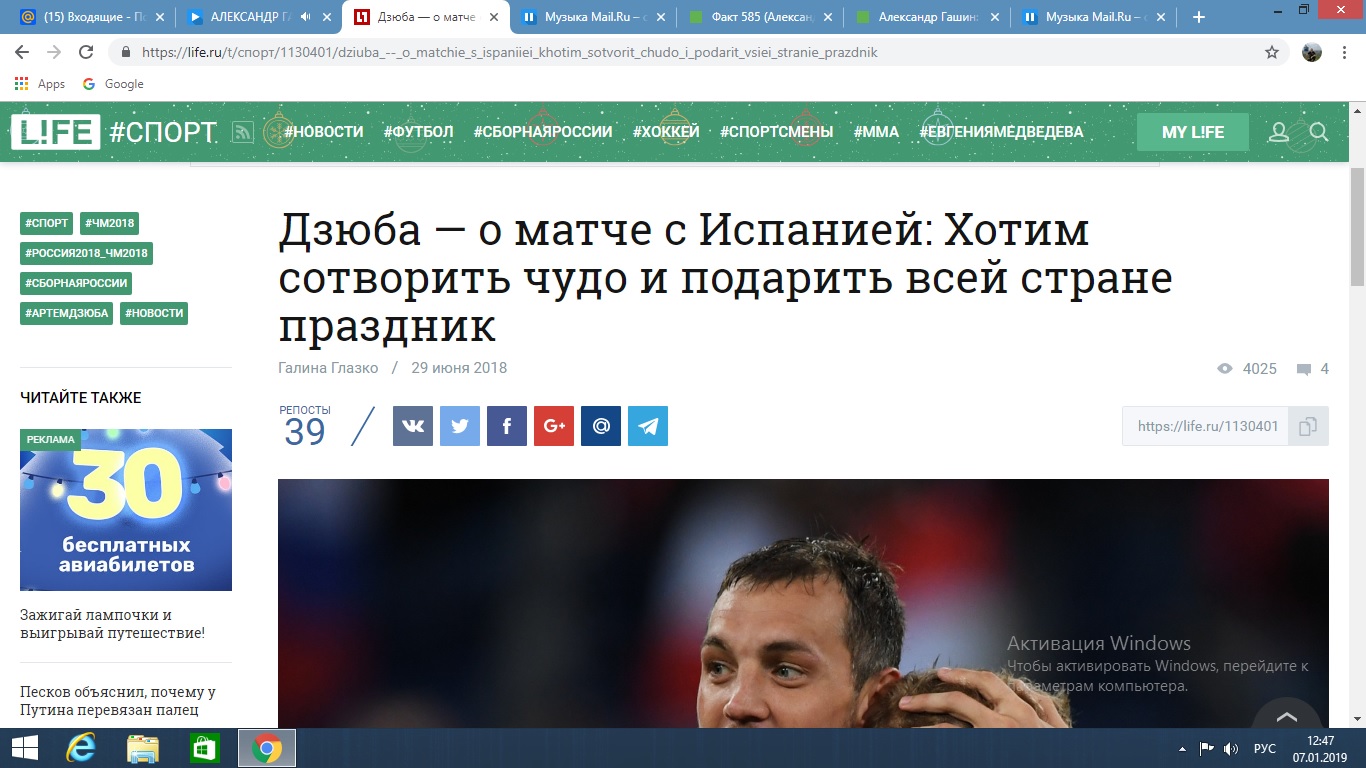Click the scroll-to-top arrow button

click(x=1287, y=715)
